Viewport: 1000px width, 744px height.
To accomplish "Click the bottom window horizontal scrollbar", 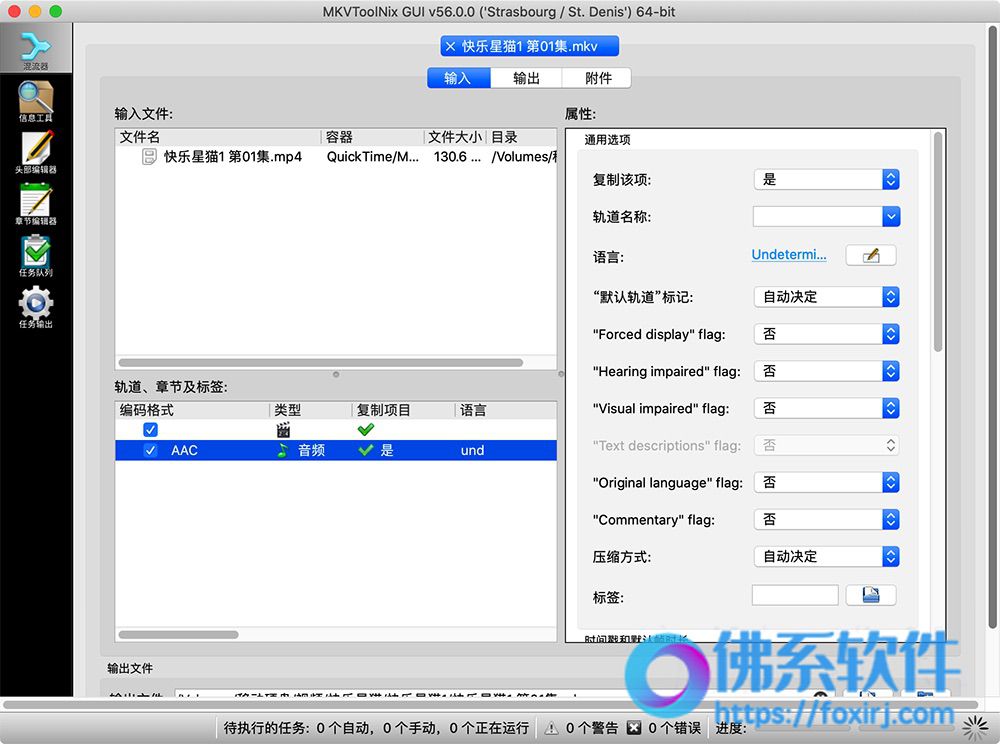I will click(490, 705).
